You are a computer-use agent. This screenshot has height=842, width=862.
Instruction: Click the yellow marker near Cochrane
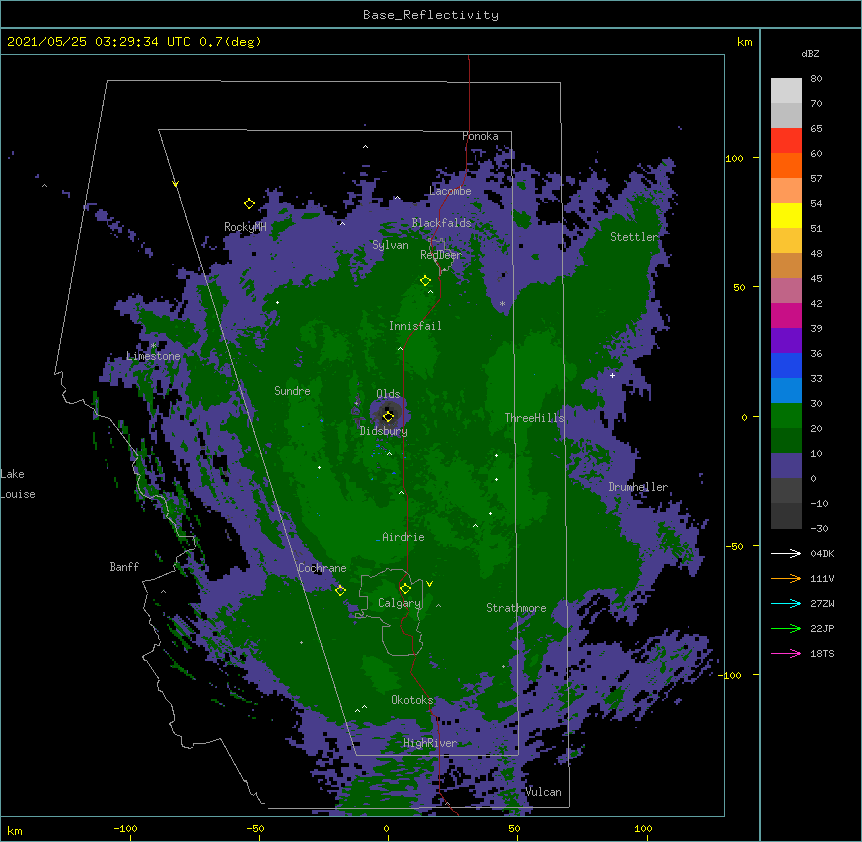click(340, 590)
